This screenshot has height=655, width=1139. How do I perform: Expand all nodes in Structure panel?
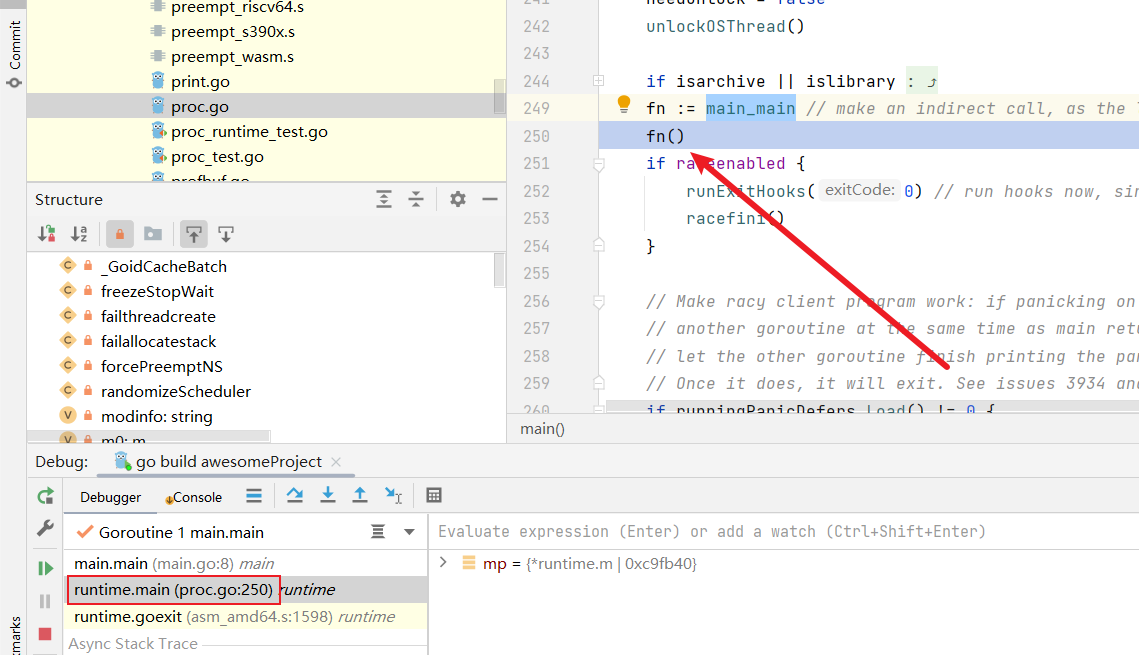pos(384,199)
